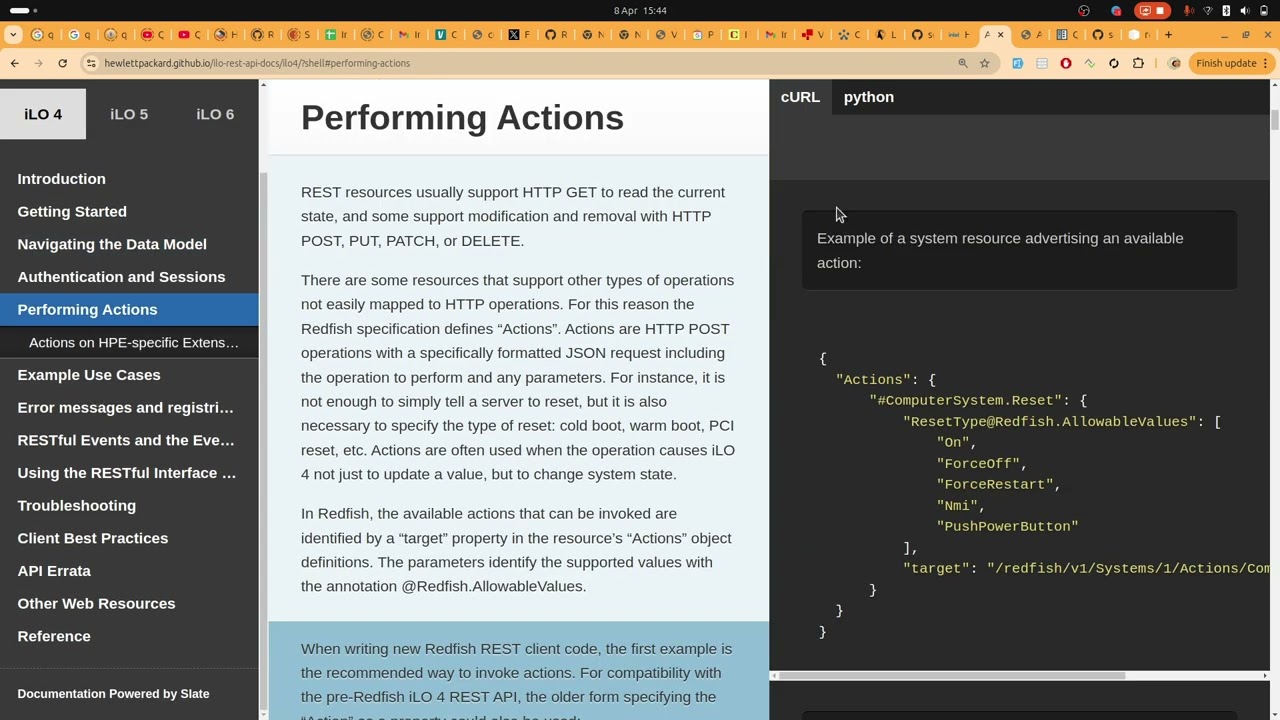Image resolution: width=1280 pixels, height=720 pixels.
Task: Switch code examples to python
Action: pyautogui.click(x=868, y=97)
